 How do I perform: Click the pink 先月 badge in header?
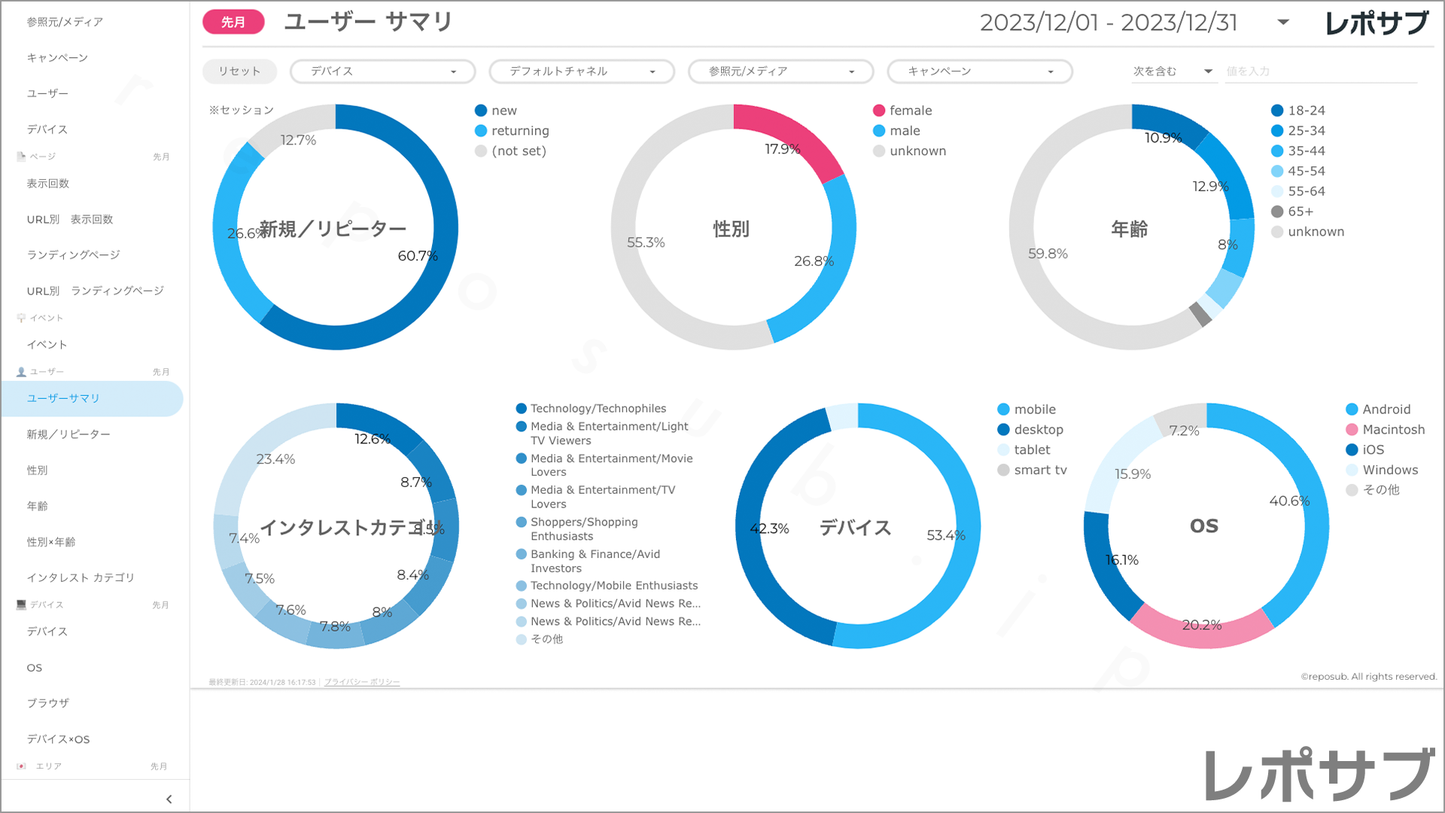[x=233, y=22]
